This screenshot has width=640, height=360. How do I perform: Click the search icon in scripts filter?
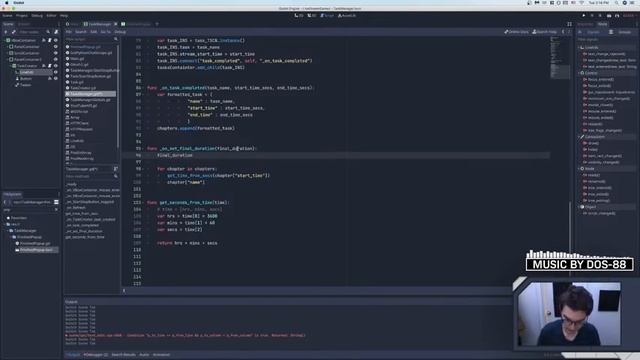click(116, 39)
